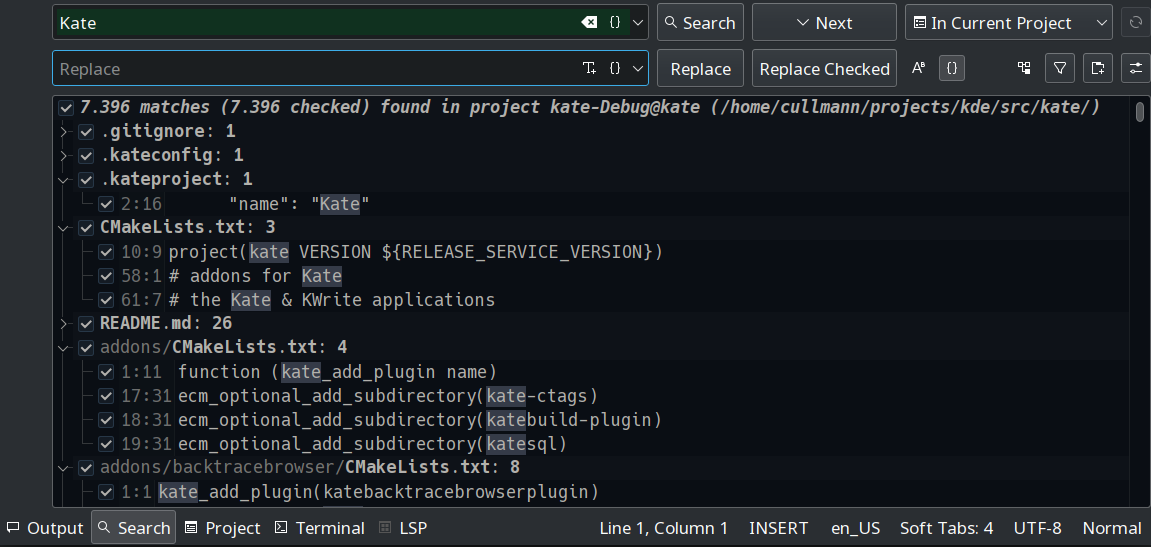This screenshot has height=547, width=1151.
Task: Open the results filter
Action: (1060, 68)
